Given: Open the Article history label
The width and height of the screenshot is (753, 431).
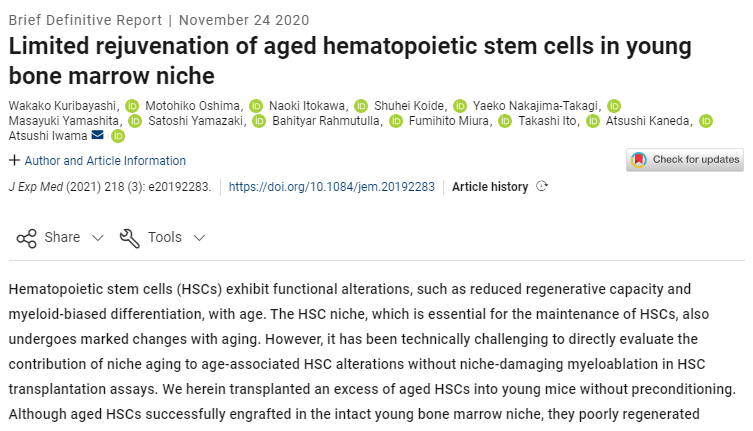Looking at the screenshot, I should 490,186.
